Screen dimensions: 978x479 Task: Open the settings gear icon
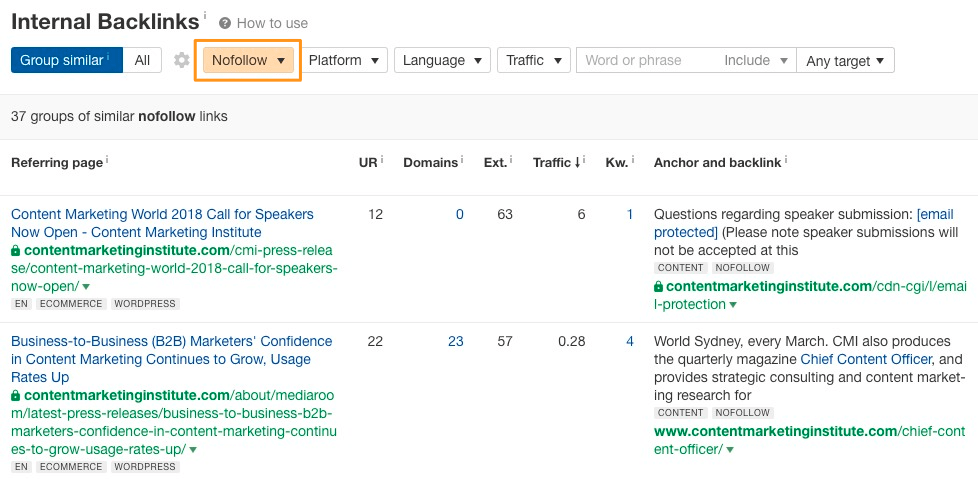(182, 60)
